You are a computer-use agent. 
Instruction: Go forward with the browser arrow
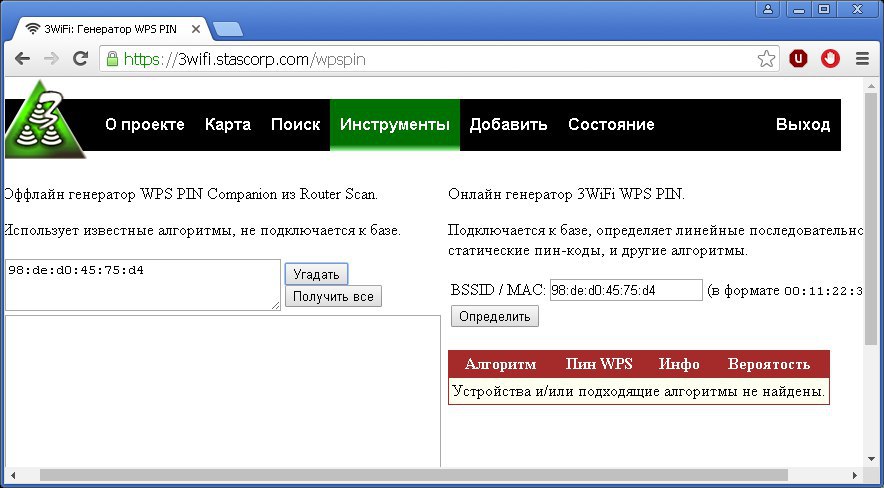pos(51,58)
